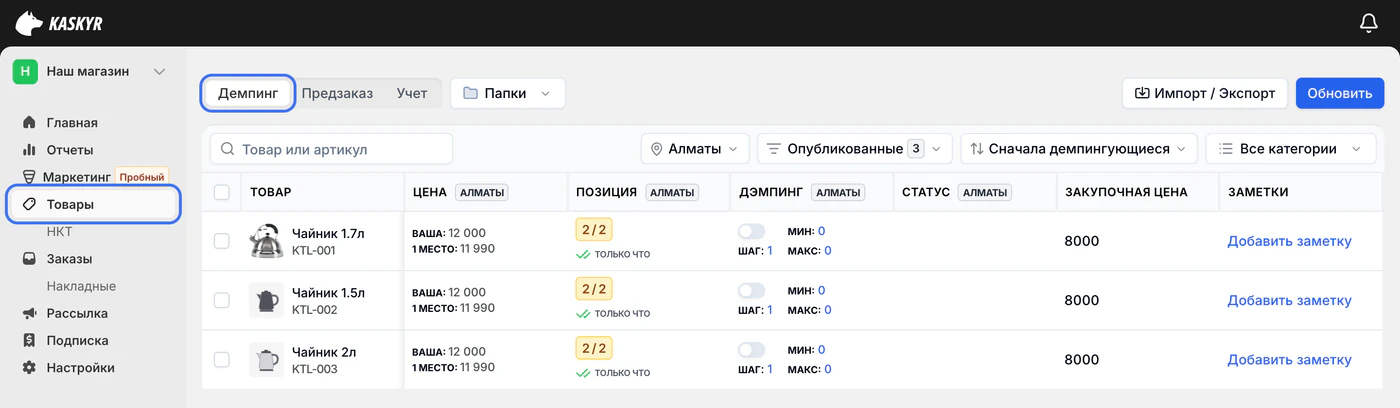Open the Алматы city dropdown
Screen dimensions: 1400x408
tap(695, 149)
